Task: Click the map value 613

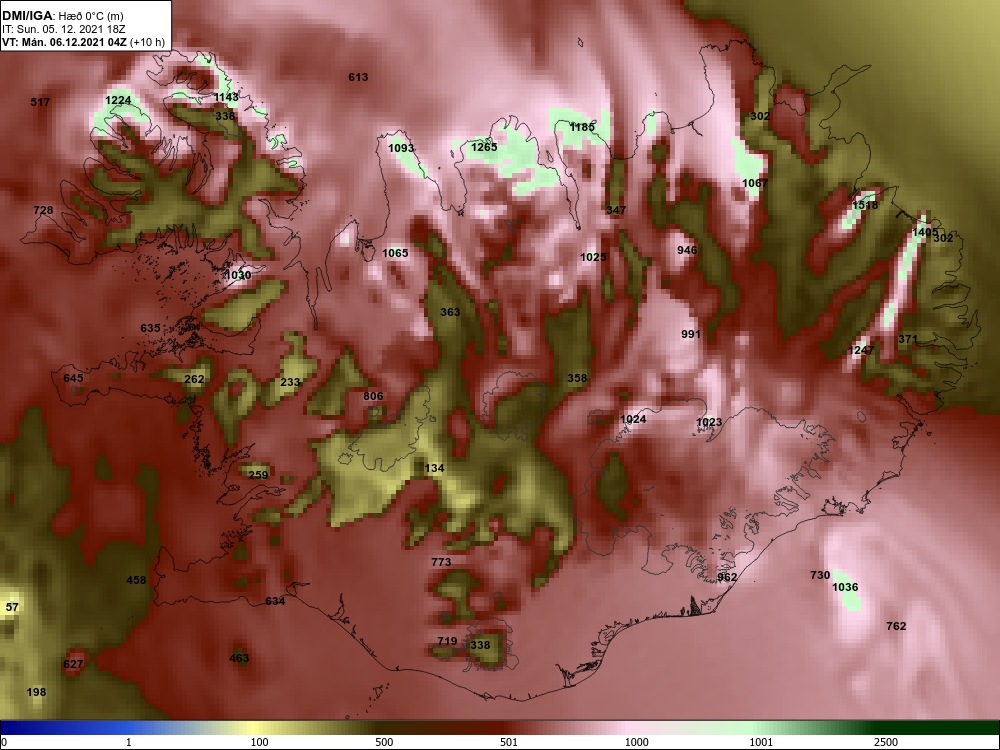Action: point(358,77)
